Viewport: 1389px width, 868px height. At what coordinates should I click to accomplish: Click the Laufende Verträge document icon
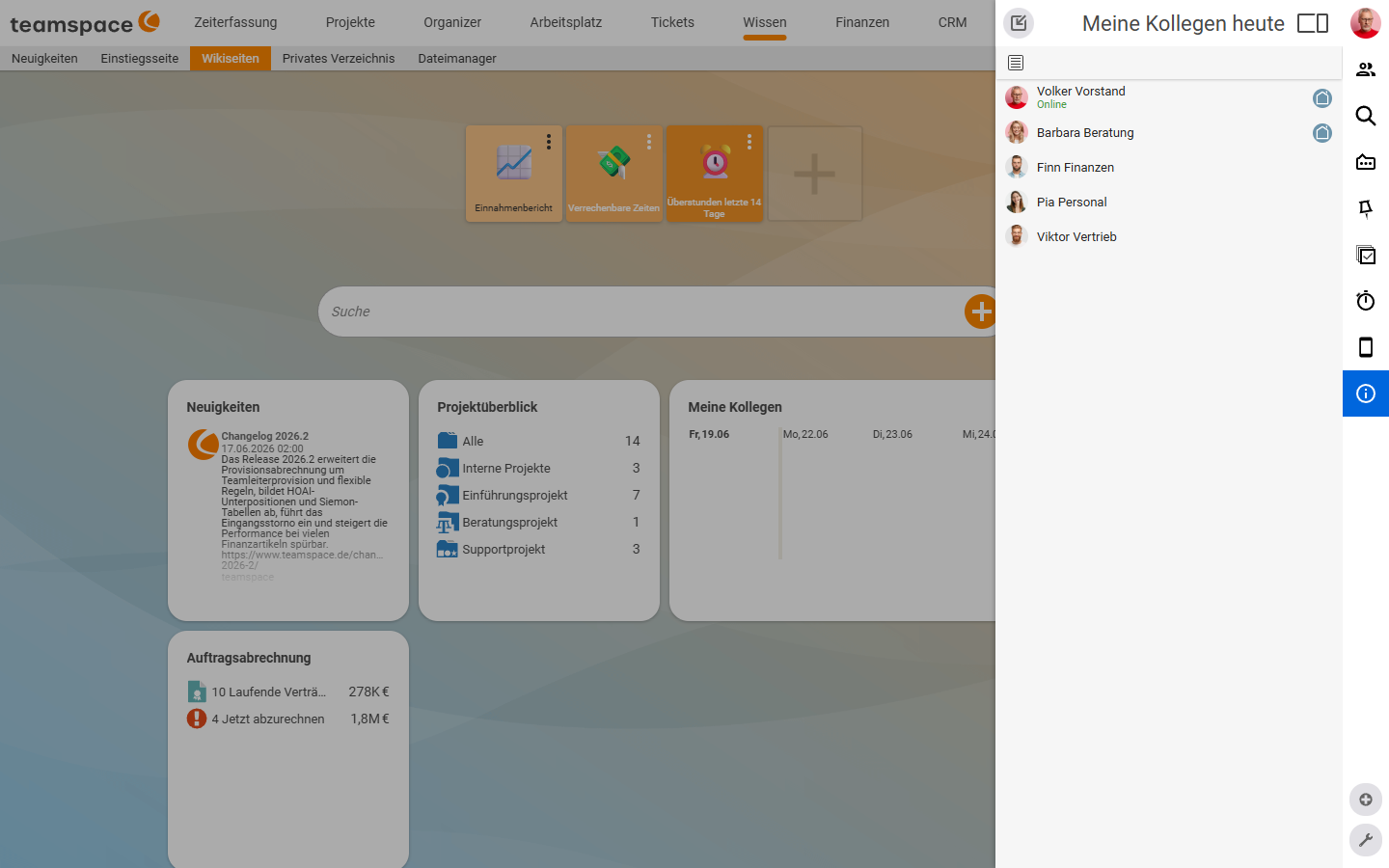[x=197, y=692]
